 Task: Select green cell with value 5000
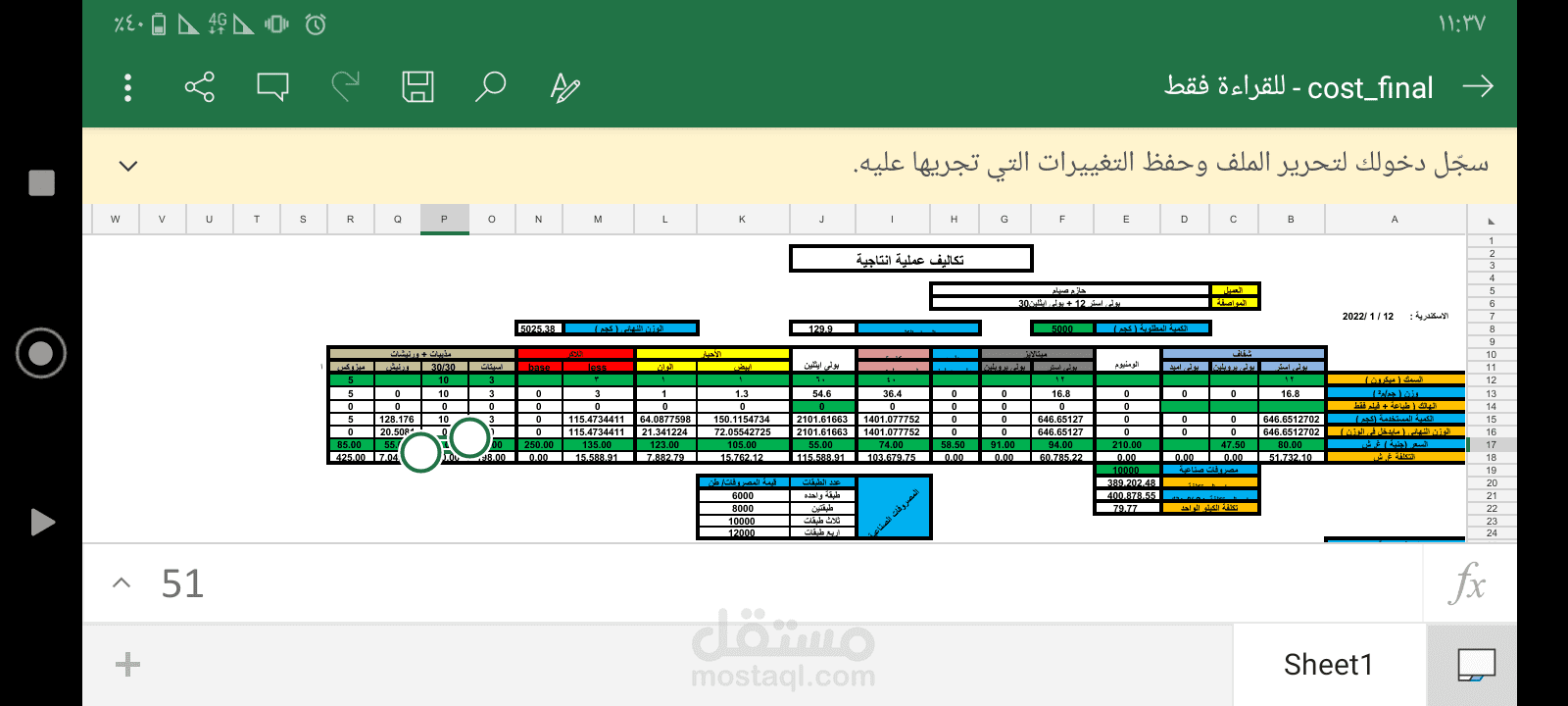[x=1062, y=328]
